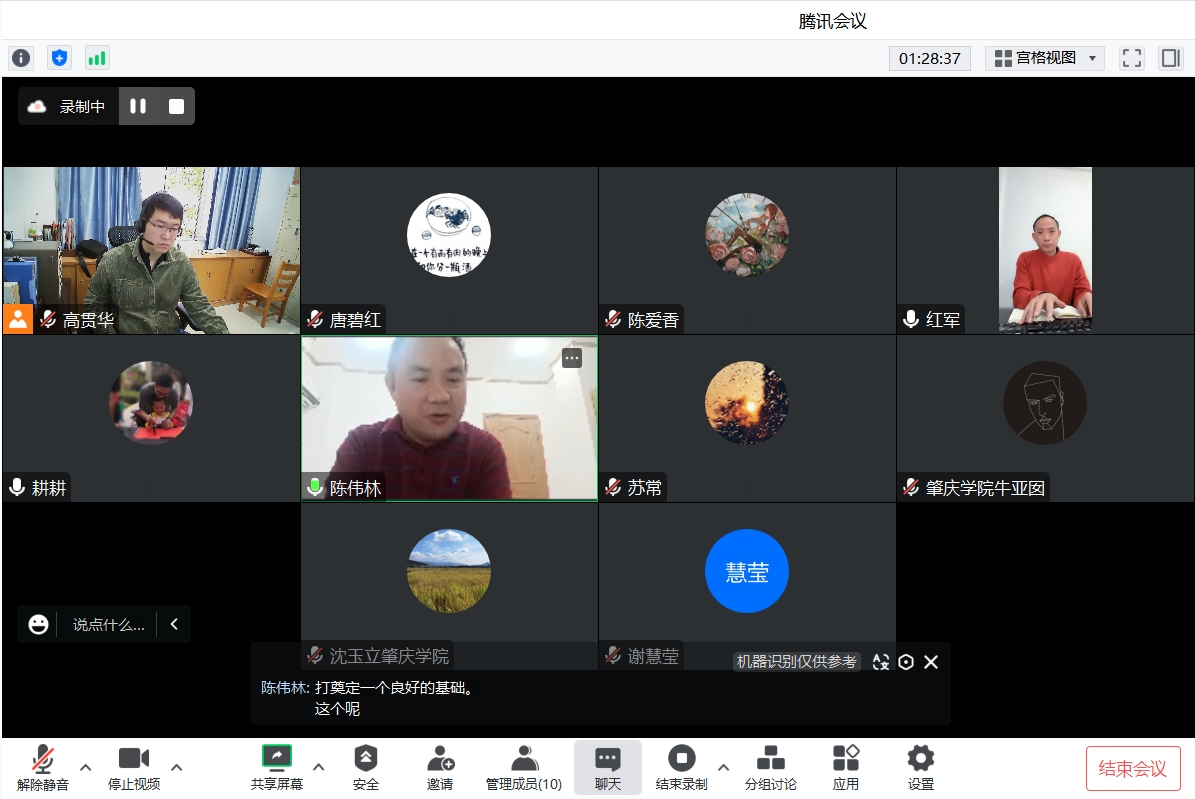Click the red 结束会议 button
The image size is (1195, 799).
(x=1132, y=768)
